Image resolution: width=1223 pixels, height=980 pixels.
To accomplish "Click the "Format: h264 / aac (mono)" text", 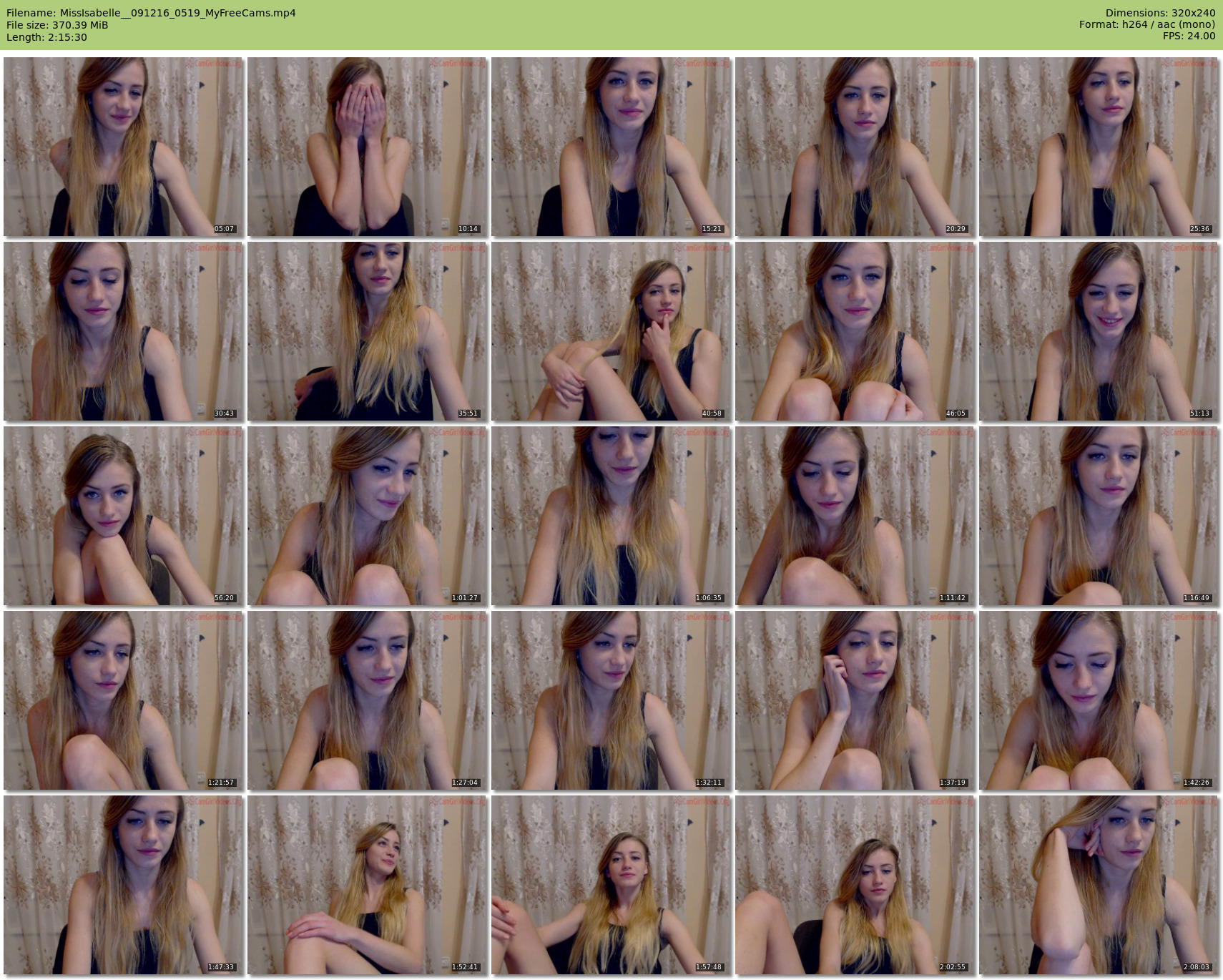I will (x=1147, y=24).
